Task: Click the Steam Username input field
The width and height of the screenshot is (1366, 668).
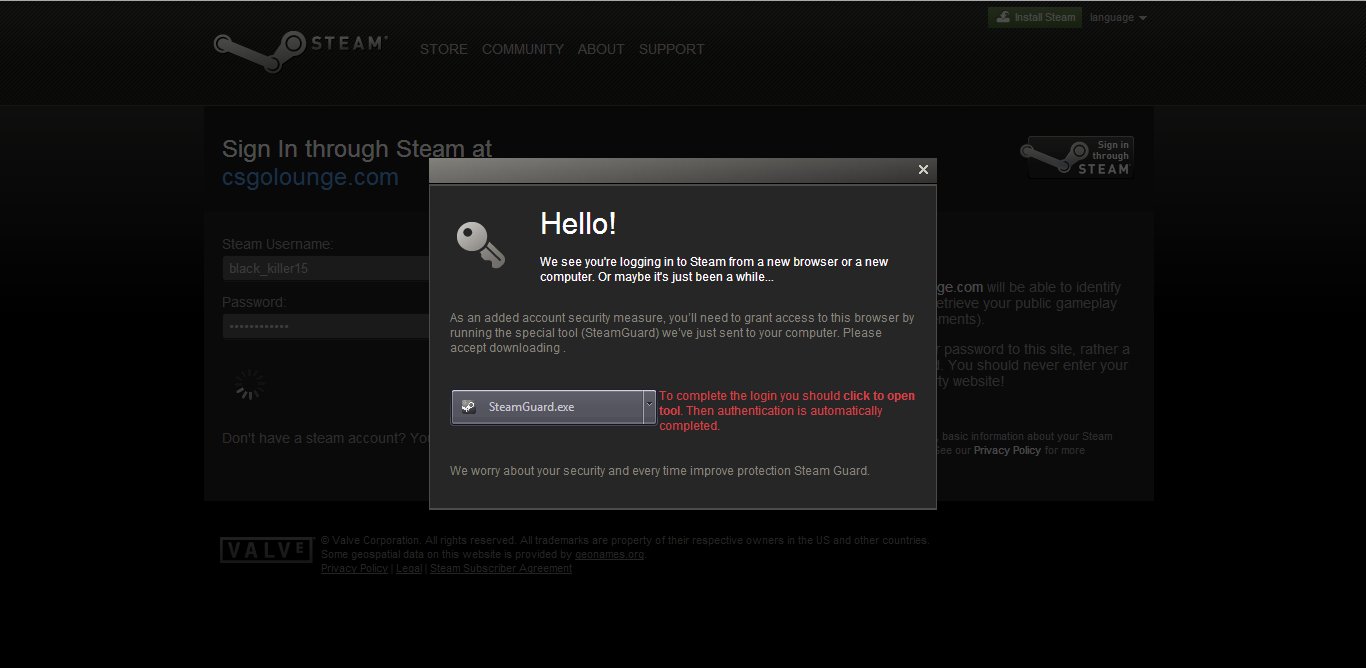Action: click(x=326, y=268)
